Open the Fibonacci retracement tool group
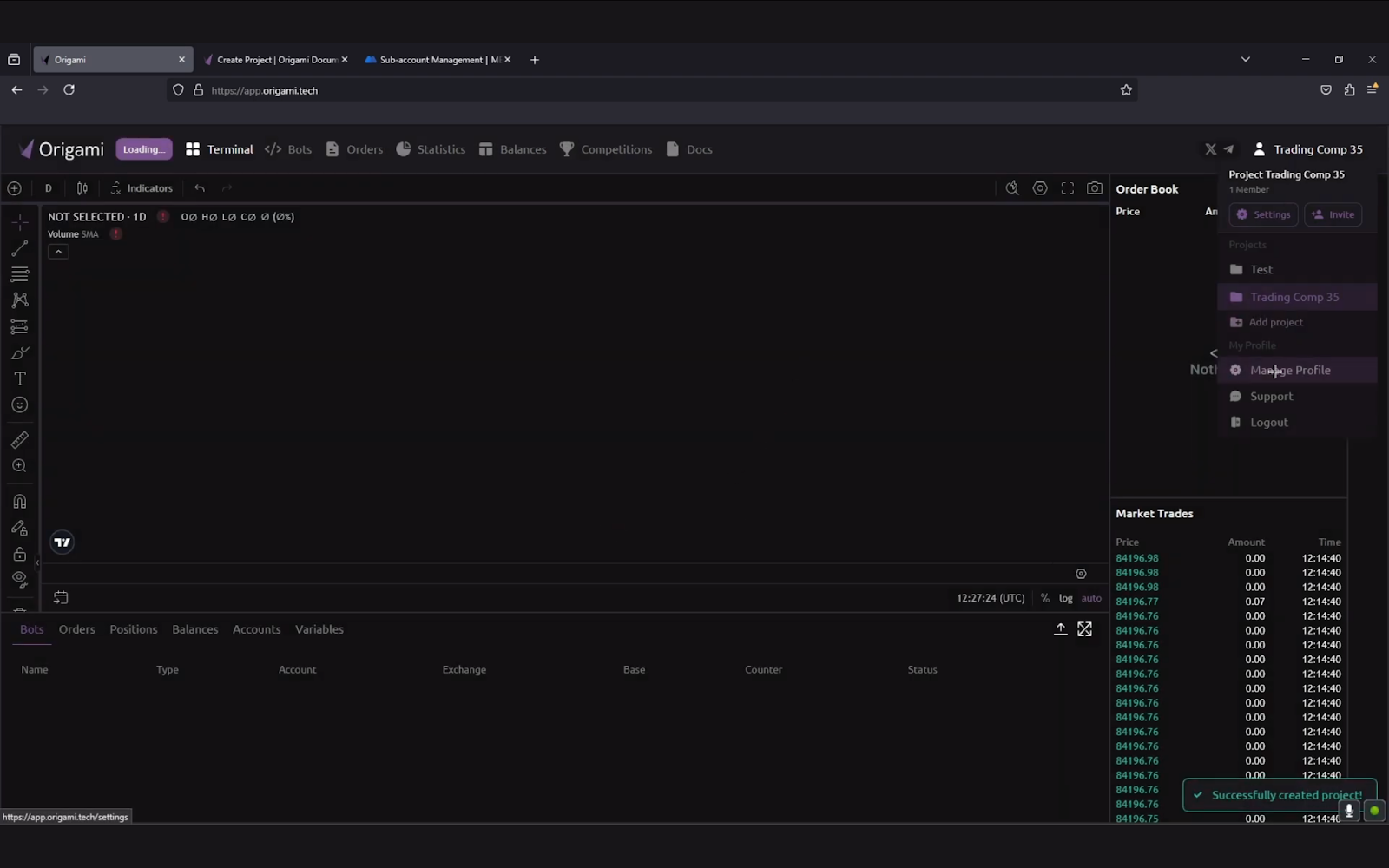Image resolution: width=1389 pixels, height=868 pixels. [19, 274]
